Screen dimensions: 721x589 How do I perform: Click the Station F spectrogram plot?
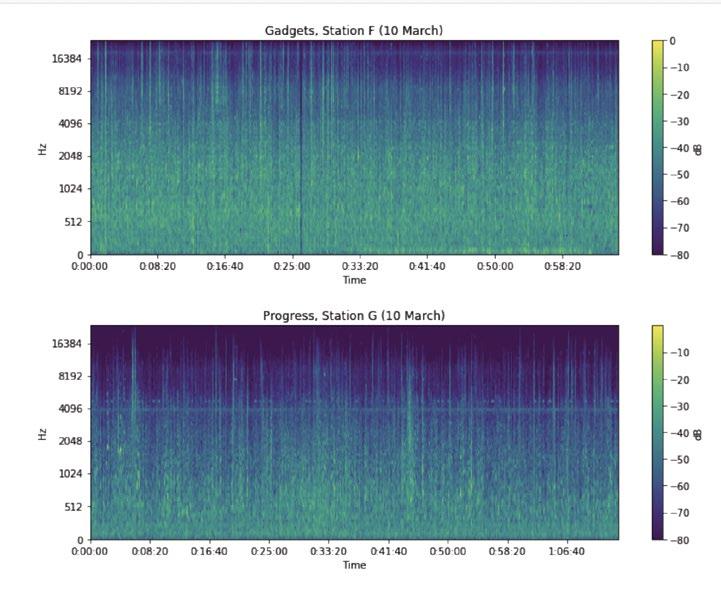tap(355, 147)
